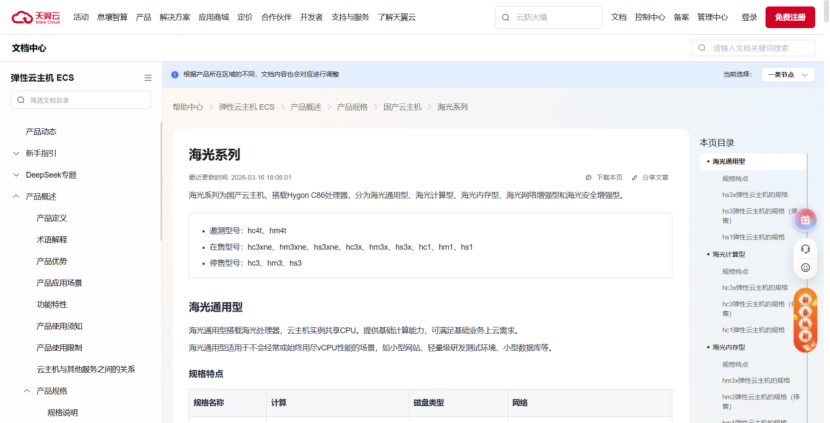Open the orange 新春焕新 promotion banner
Viewport: 830px width, 423px height.
point(805,320)
